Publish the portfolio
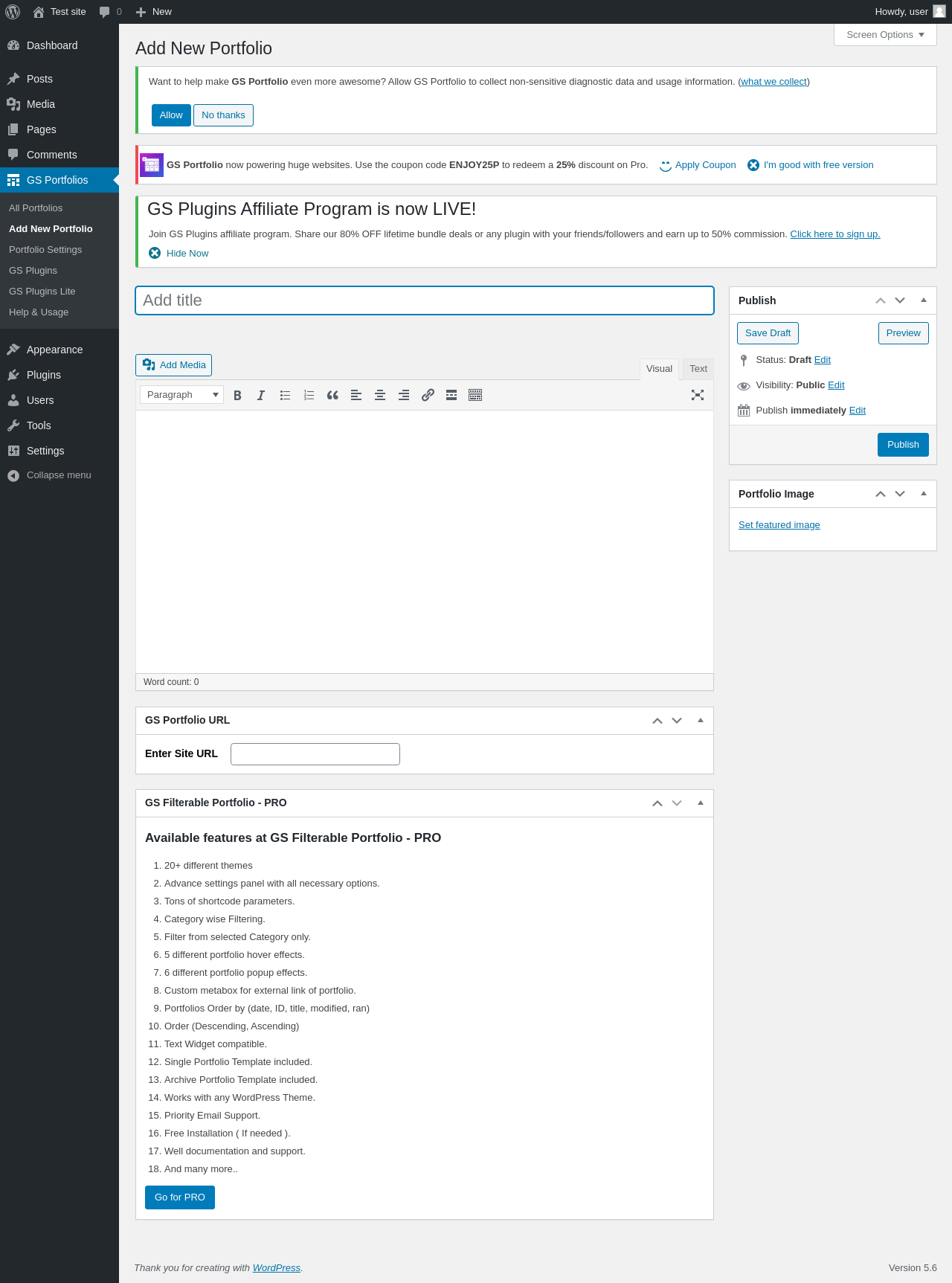This screenshot has width=952, height=1283. (903, 445)
